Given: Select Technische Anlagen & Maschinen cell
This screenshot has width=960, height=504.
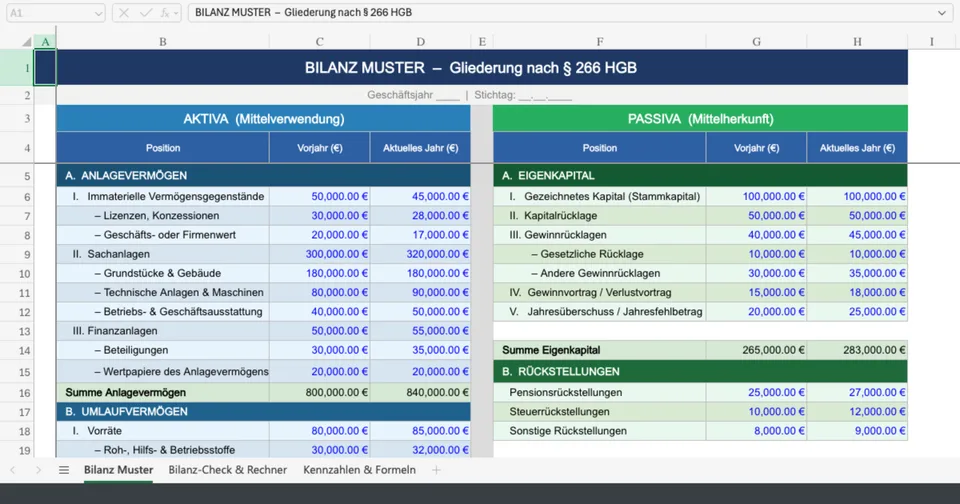Looking at the screenshot, I should (x=163, y=293).
